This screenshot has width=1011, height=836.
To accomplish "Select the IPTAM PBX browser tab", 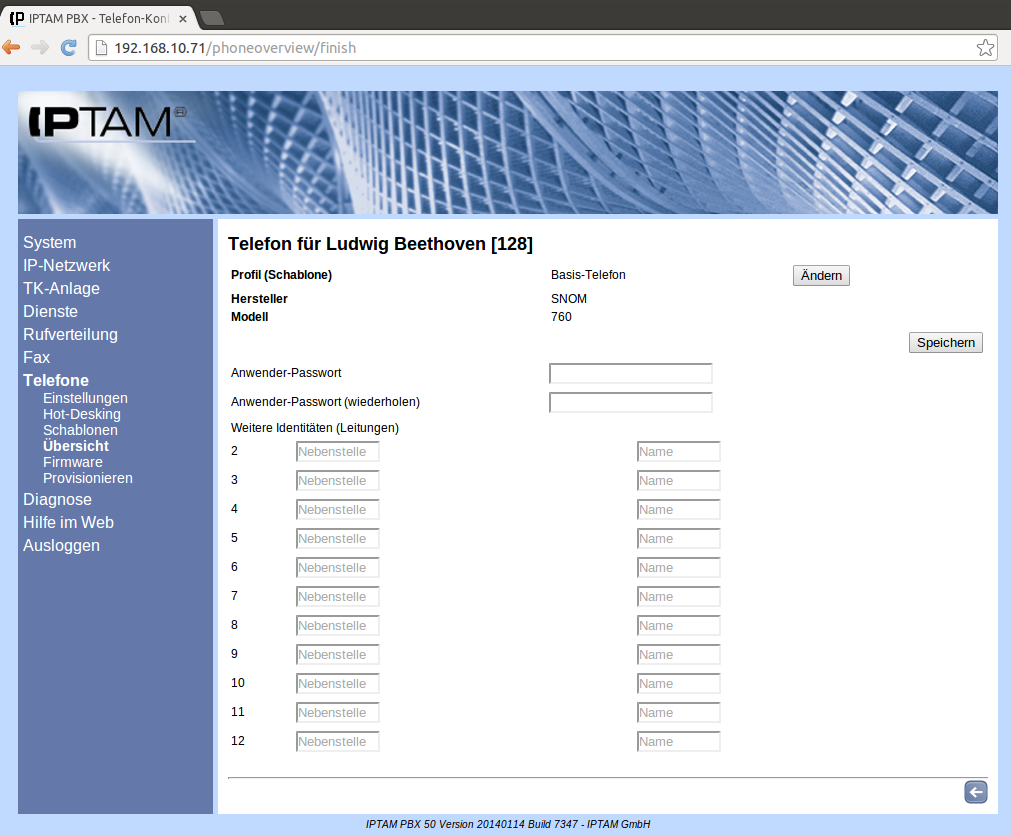I will (x=99, y=19).
